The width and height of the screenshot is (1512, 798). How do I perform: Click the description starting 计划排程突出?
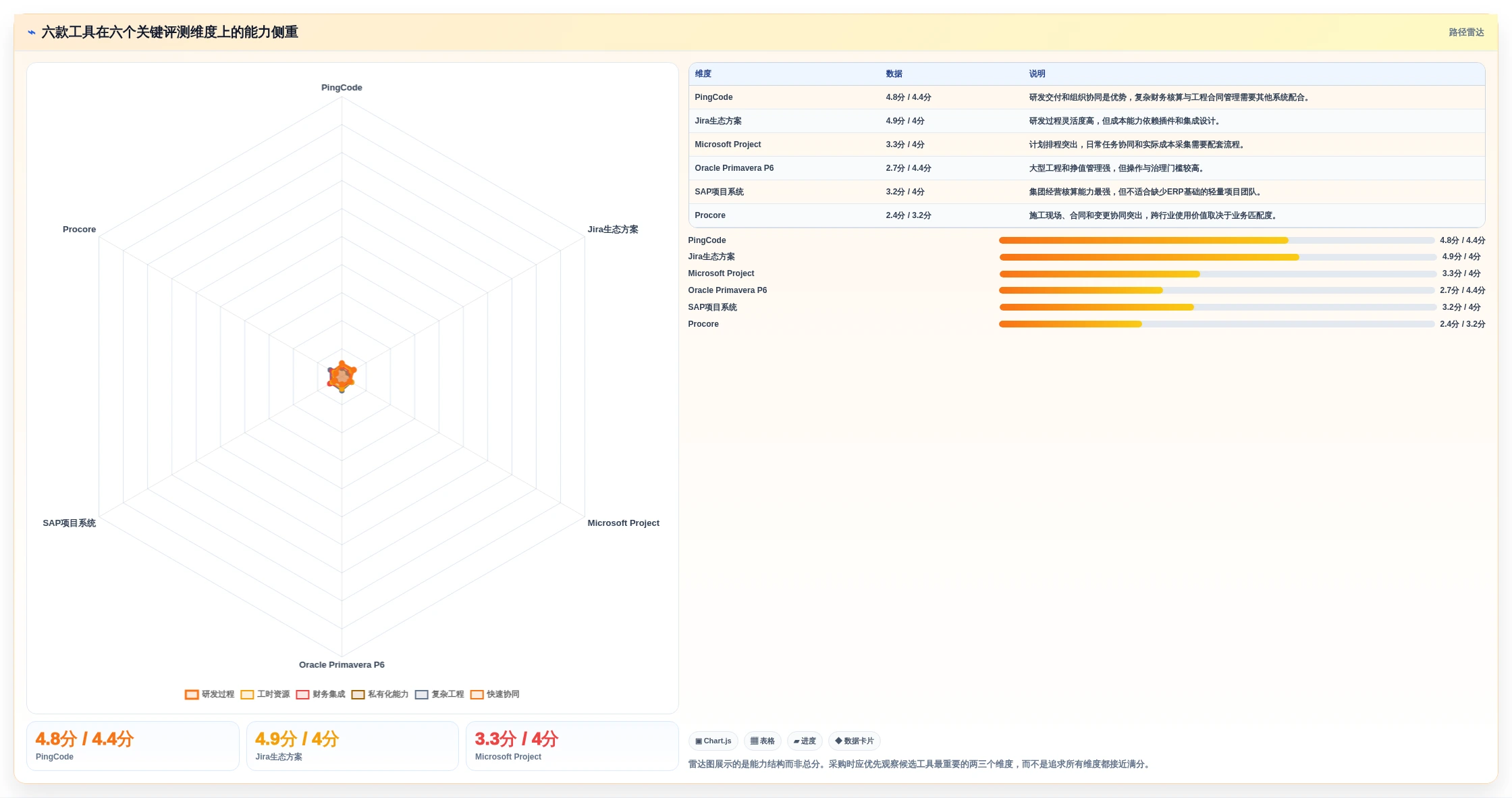tap(1138, 144)
